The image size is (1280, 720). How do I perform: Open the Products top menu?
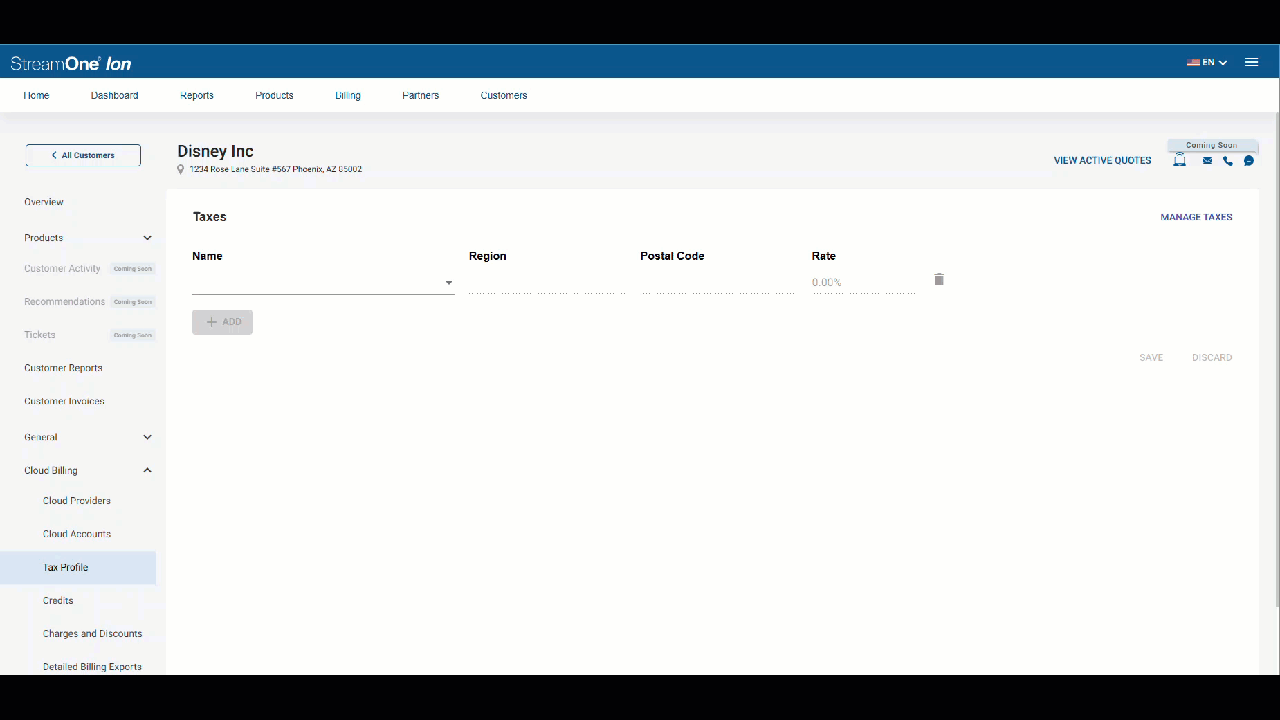pos(274,95)
